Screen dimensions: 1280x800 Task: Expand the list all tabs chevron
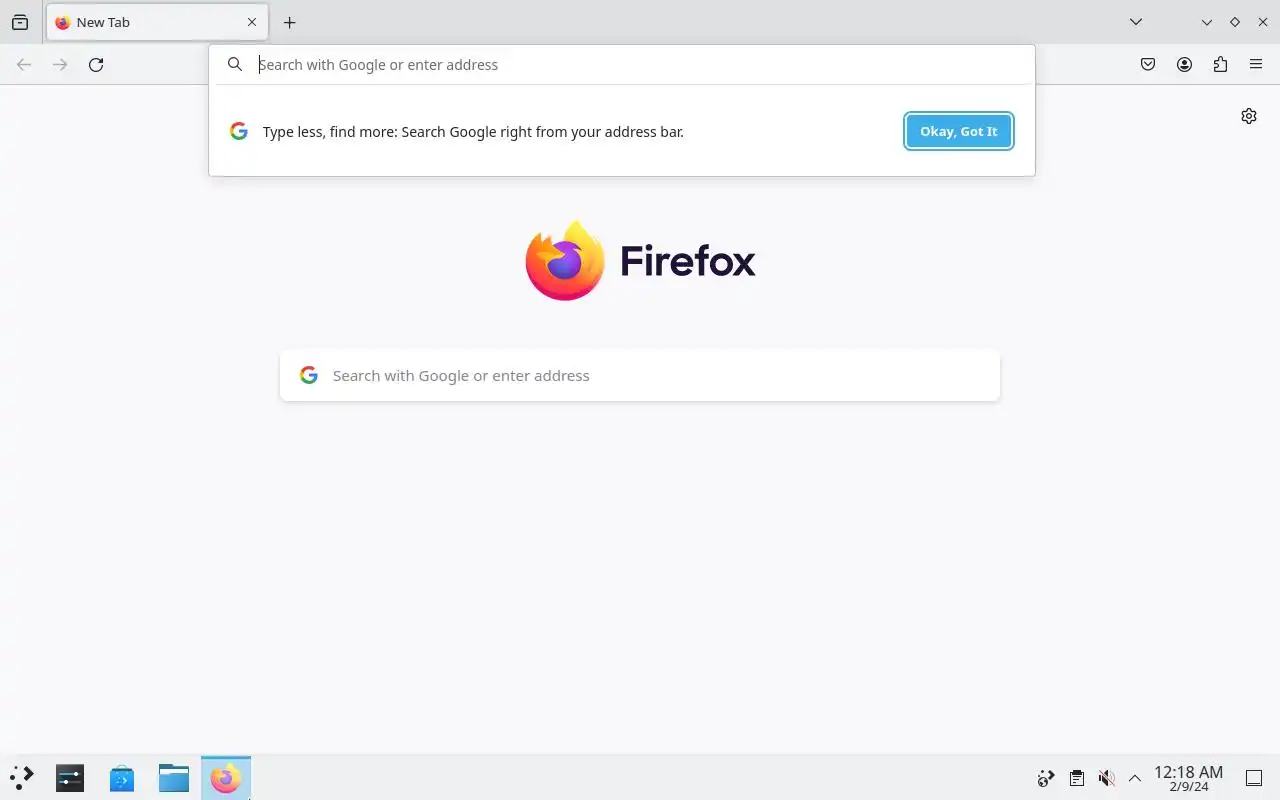click(1136, 22)
